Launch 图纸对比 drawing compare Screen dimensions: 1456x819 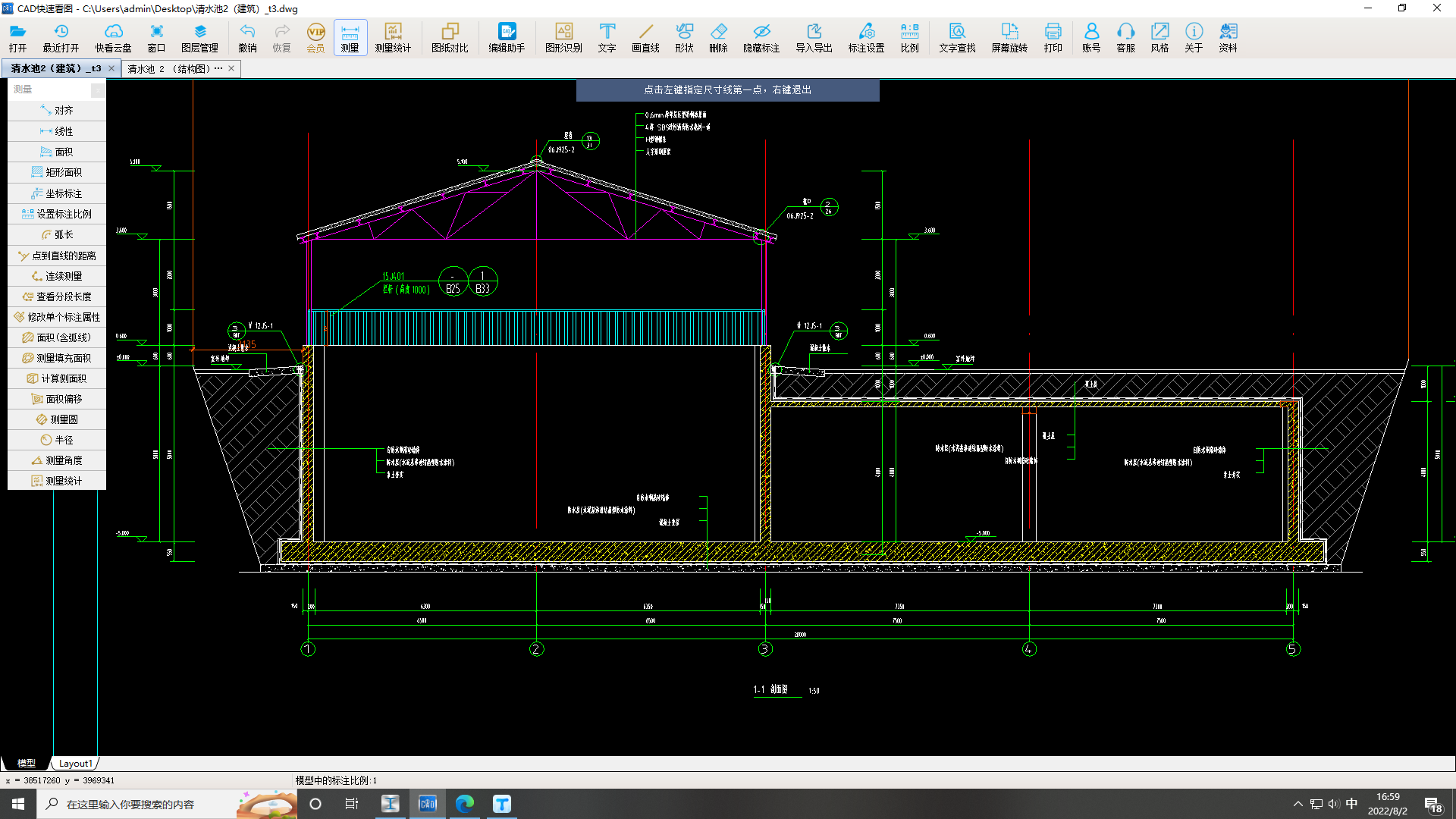click(450, 38)
